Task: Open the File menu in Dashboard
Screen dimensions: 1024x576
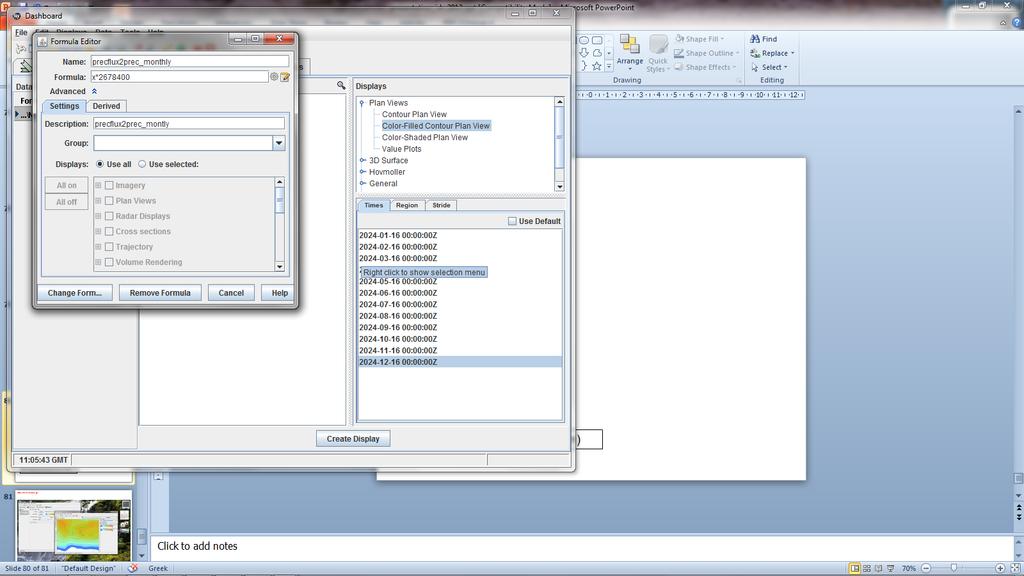Action: tap(22, 32)
